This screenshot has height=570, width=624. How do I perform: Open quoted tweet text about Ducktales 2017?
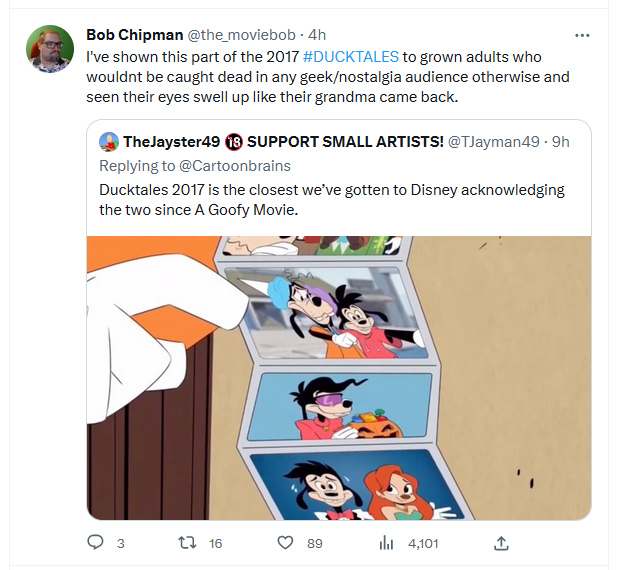coord(332,199)
